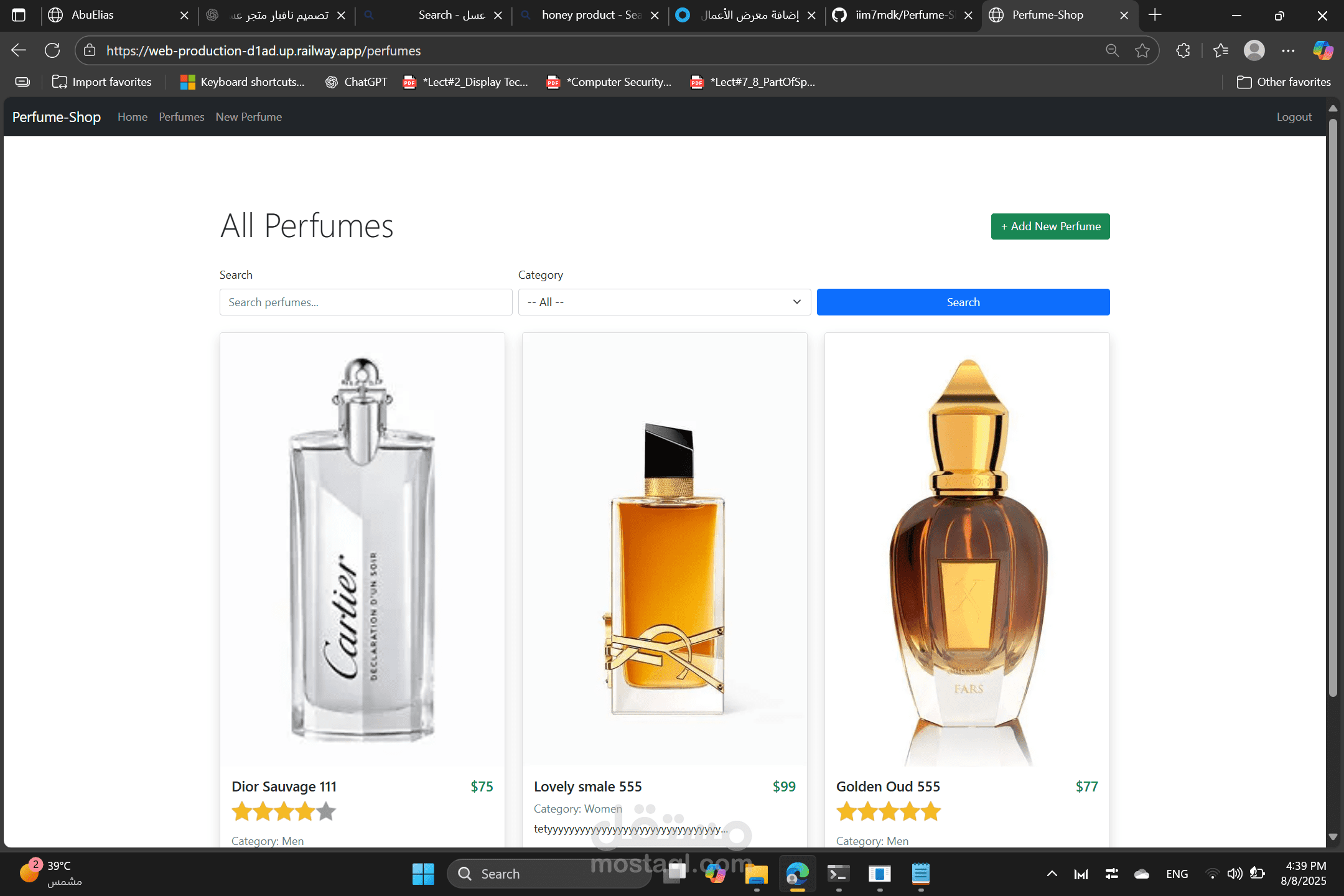View site information lock icon

90,50
